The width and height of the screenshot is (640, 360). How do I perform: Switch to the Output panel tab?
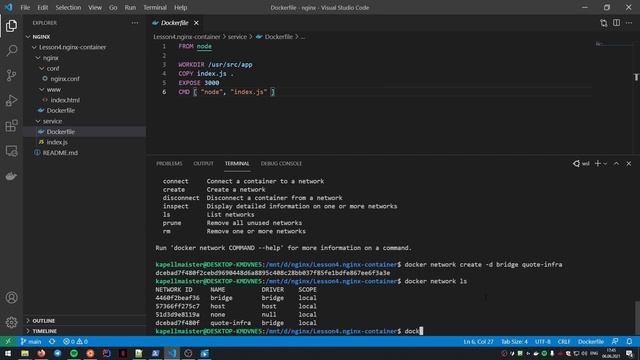click(x=203, y=163)
